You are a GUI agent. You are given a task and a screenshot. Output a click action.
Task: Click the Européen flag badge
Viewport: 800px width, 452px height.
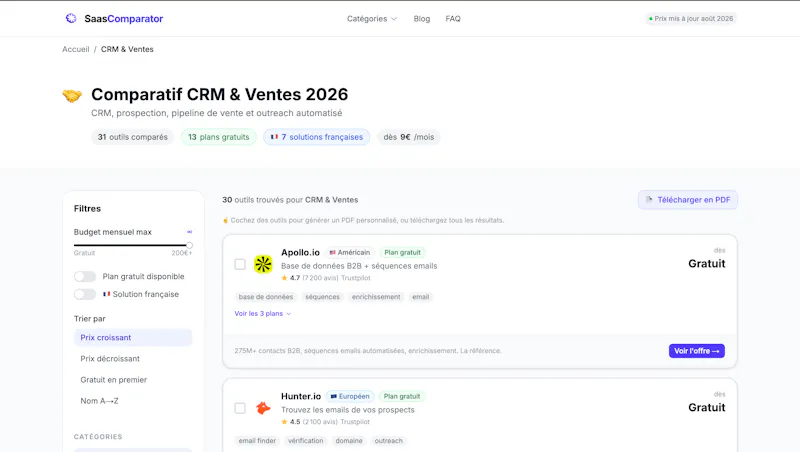[x=350, y=396]
